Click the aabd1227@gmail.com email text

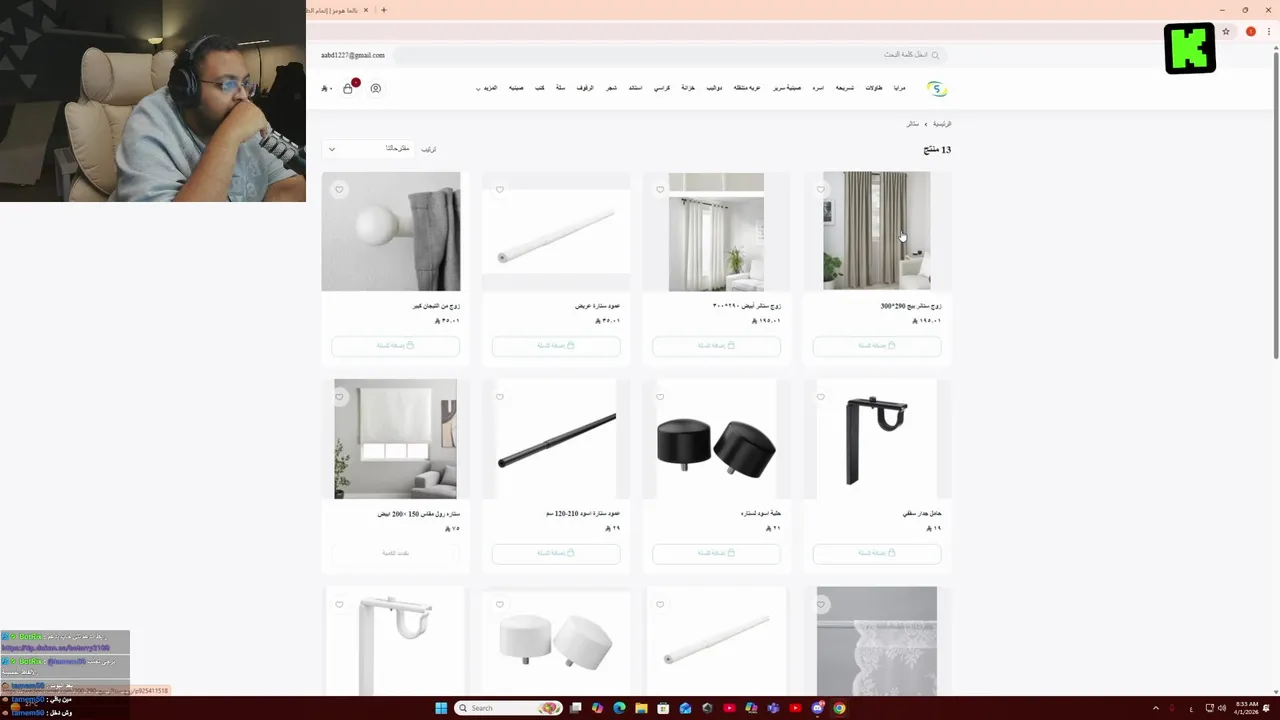(353, 55)
